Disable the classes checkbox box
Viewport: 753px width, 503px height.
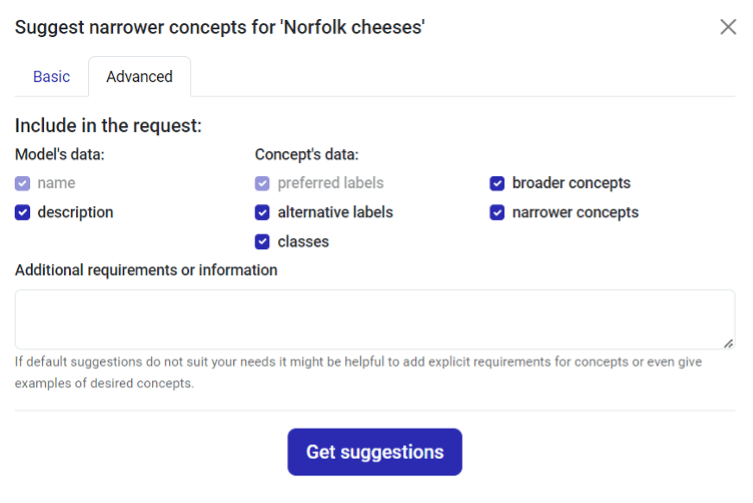(262, 241)
